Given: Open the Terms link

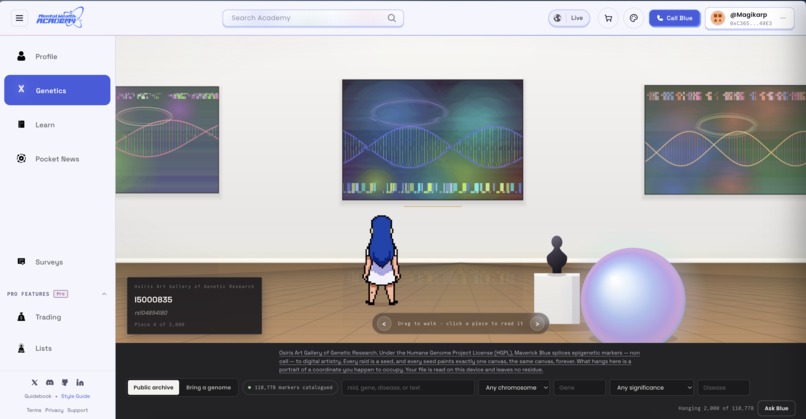Looking at the screenshot, I should 34,410.
